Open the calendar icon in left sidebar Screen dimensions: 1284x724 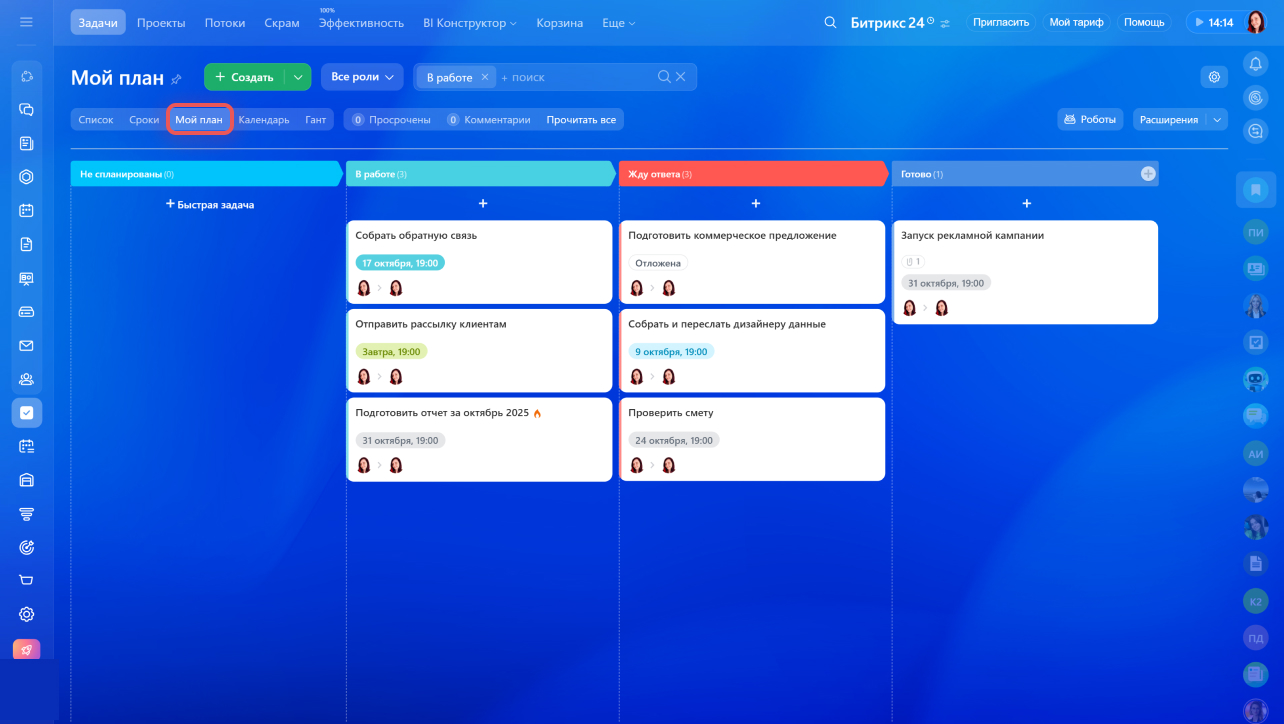[27, 210]
